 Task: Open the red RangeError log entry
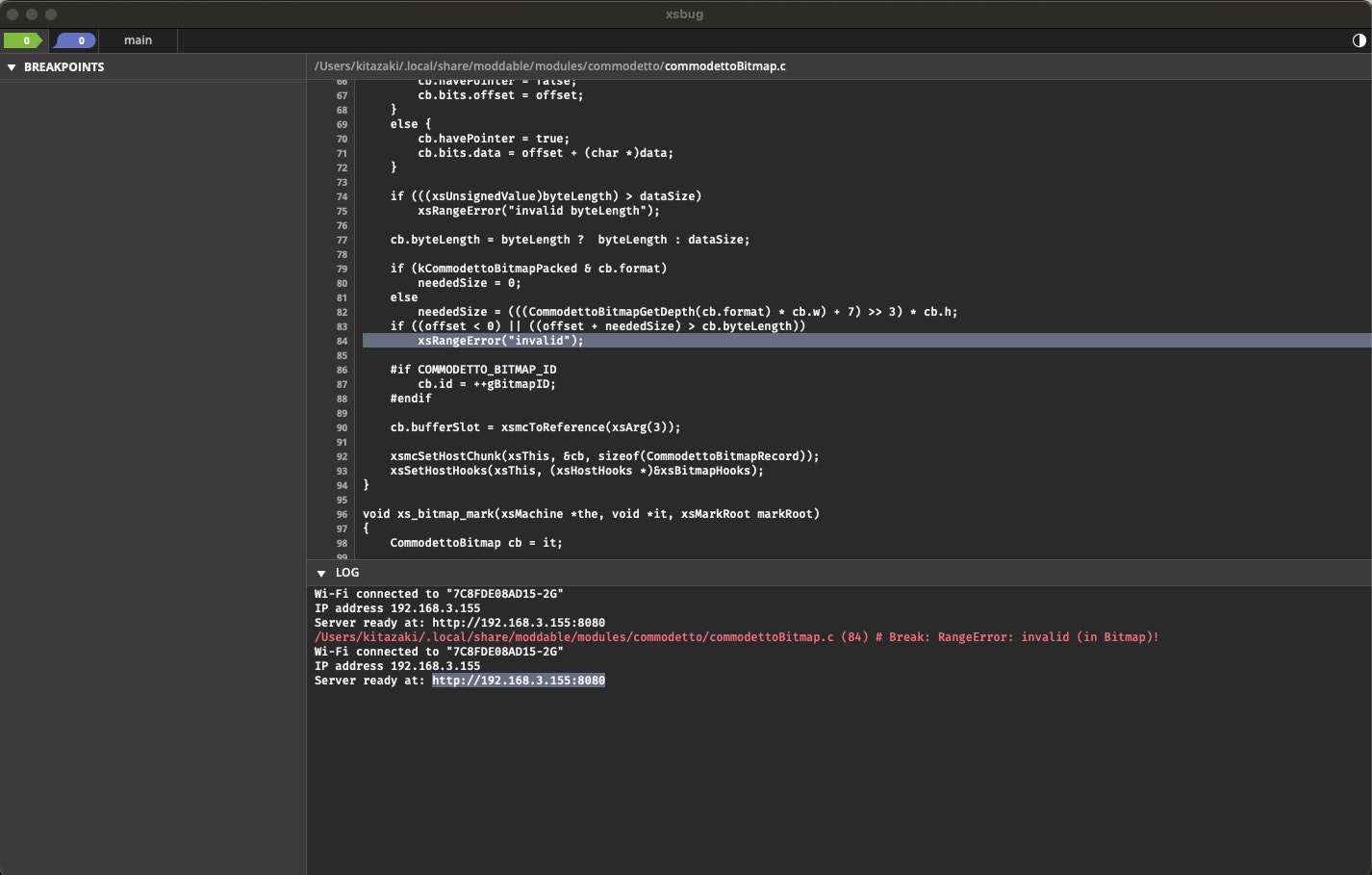coord(736,637)
